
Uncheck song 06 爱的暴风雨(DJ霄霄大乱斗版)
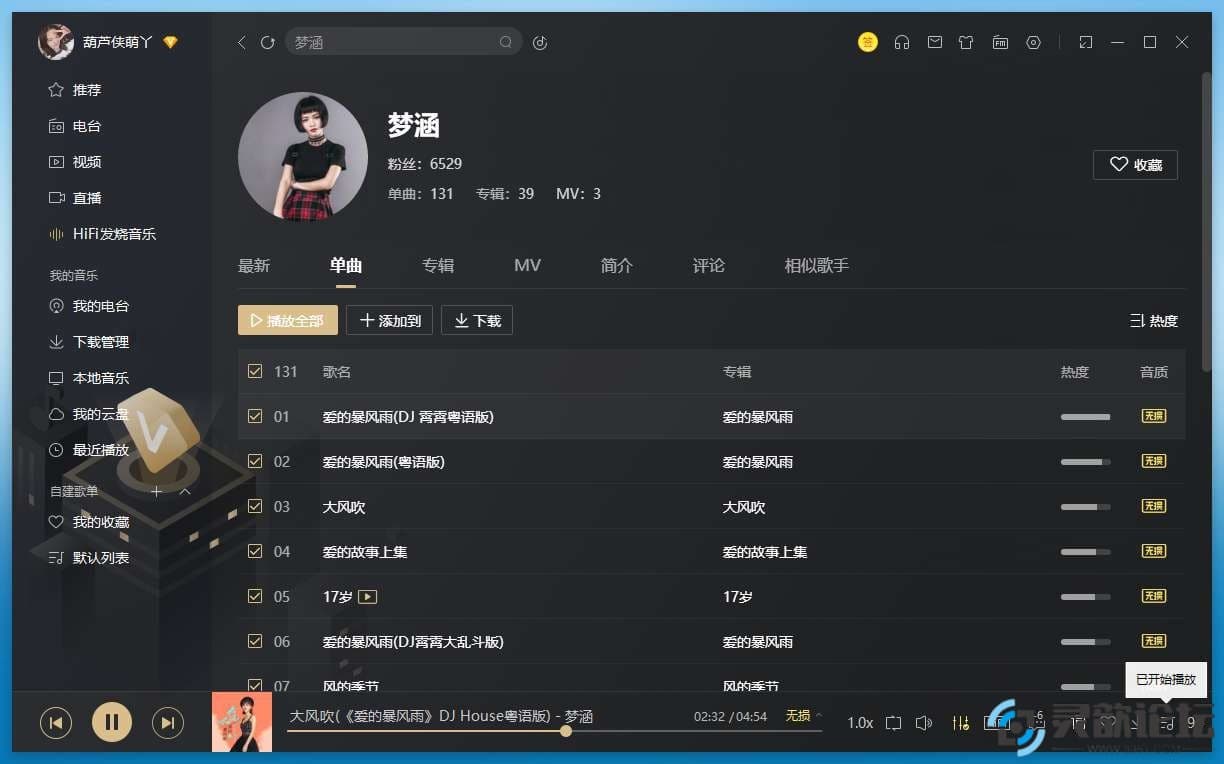coord(255,641)
